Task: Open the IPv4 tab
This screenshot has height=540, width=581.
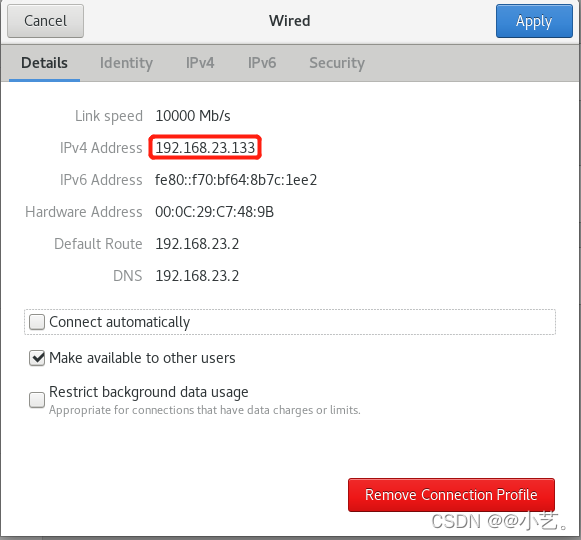Action: point(200,63)
